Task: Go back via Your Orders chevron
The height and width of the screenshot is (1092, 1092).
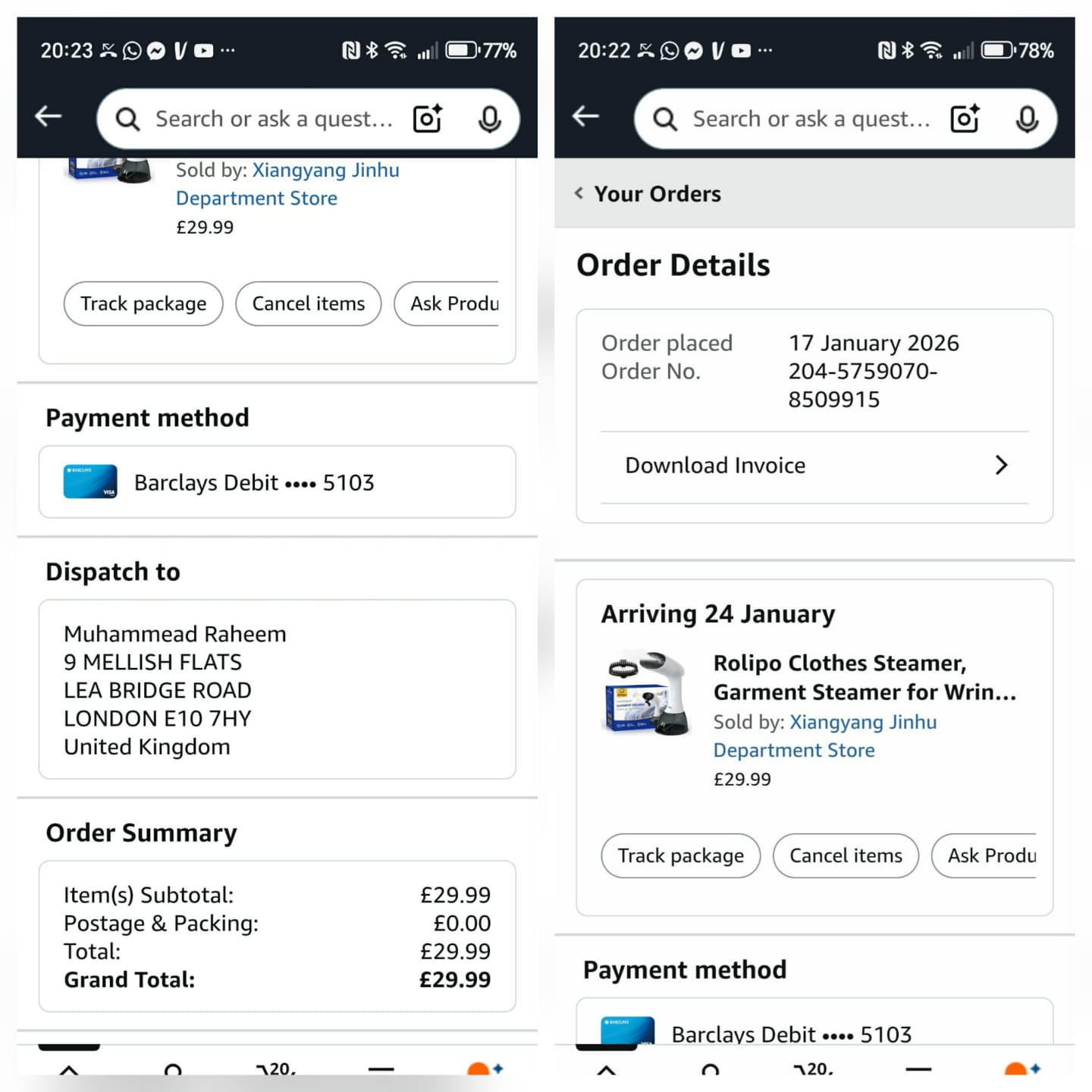Action: (579, 193)
